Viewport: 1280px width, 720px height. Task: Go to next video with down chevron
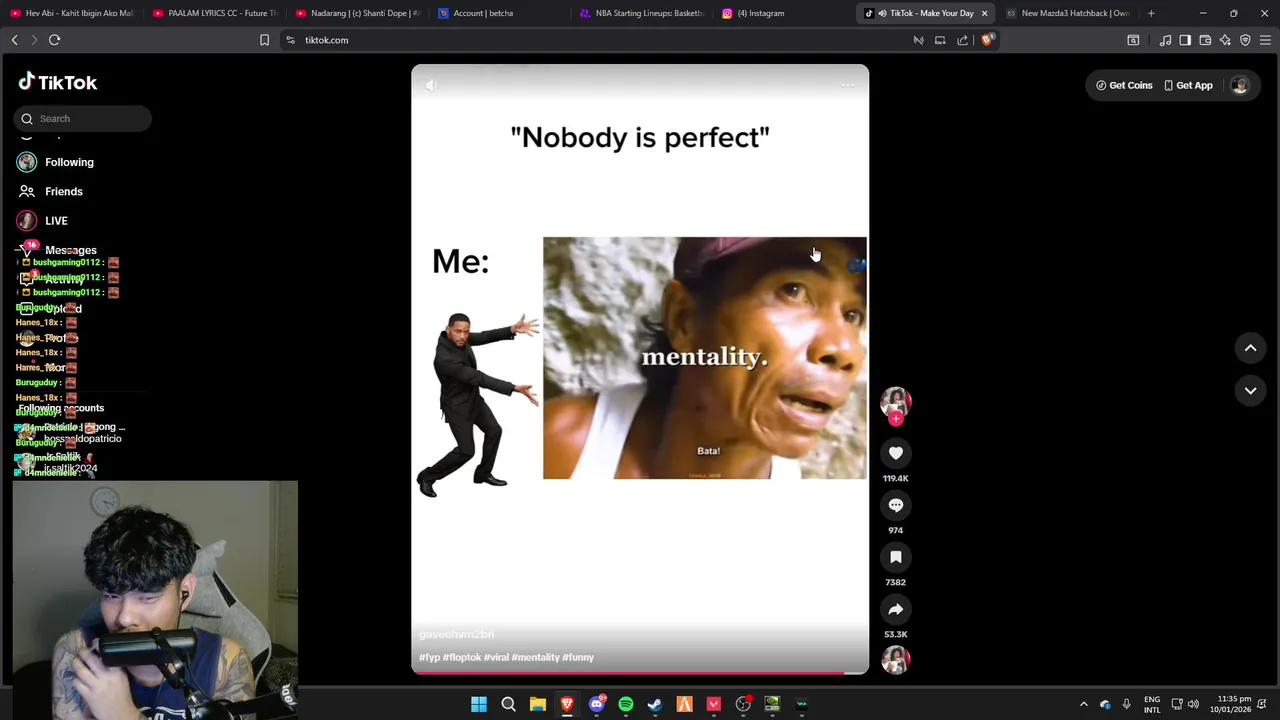[1250, 391]
